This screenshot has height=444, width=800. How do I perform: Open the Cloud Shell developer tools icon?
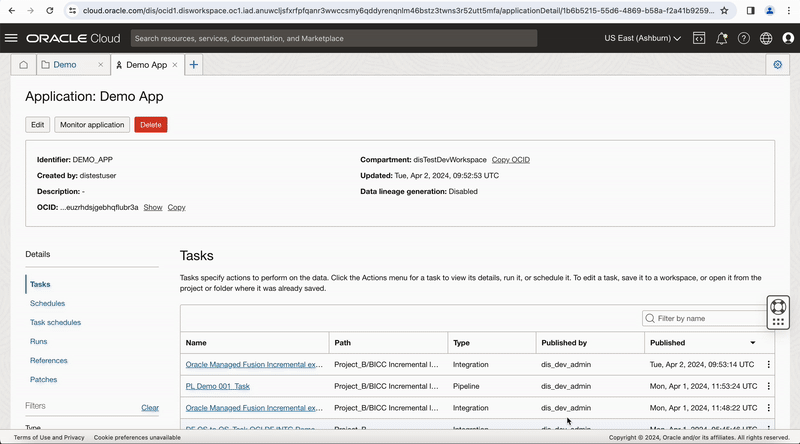point(699,38)
